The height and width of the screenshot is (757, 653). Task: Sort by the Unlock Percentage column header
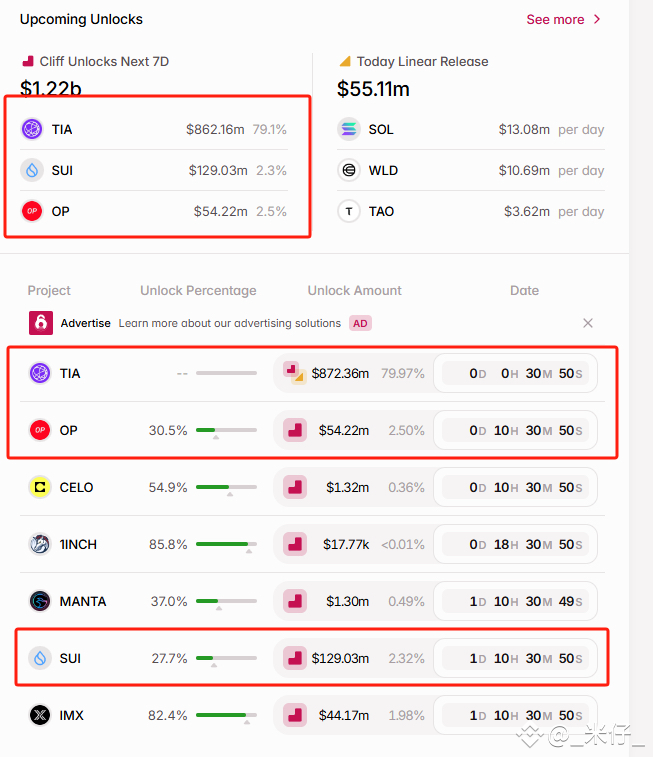point(198,291)
